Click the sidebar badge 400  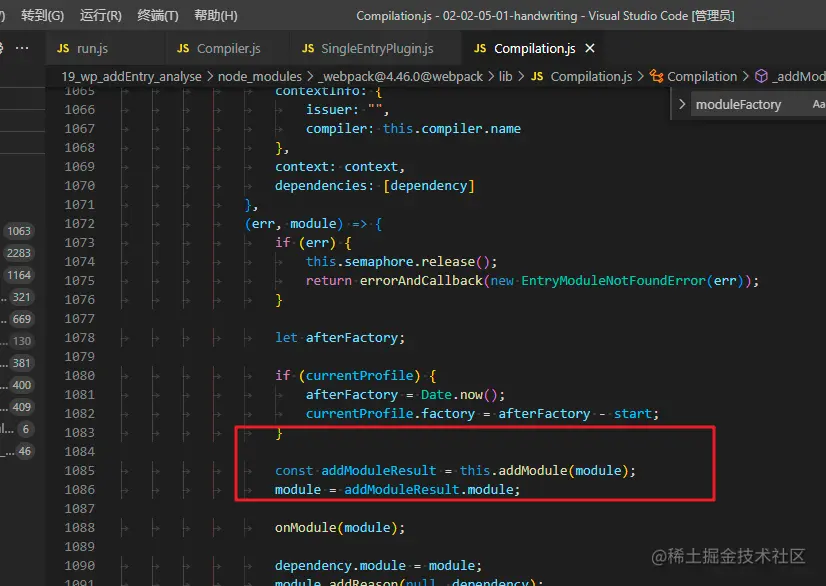[22, 385]
